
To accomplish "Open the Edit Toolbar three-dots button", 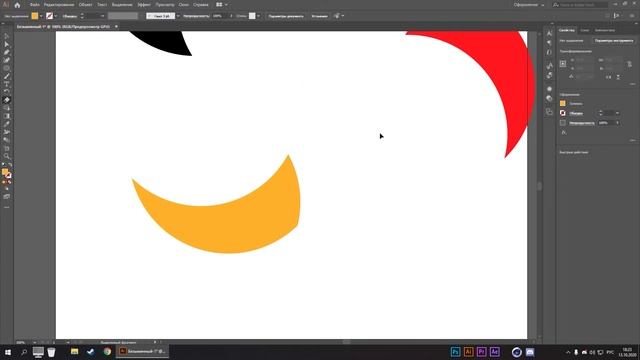I will pos(7,207).
